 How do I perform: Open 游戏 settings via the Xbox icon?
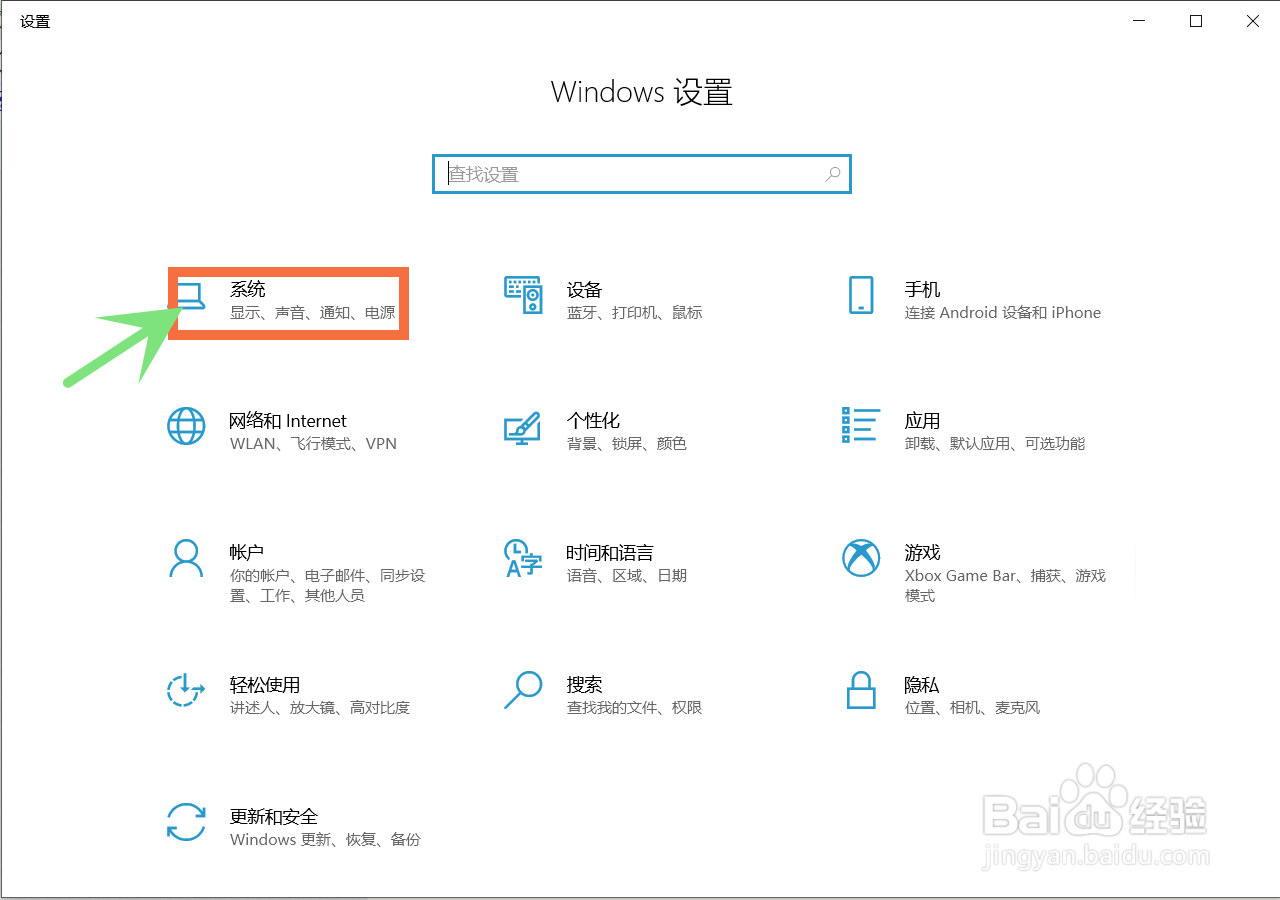point(861,560)
